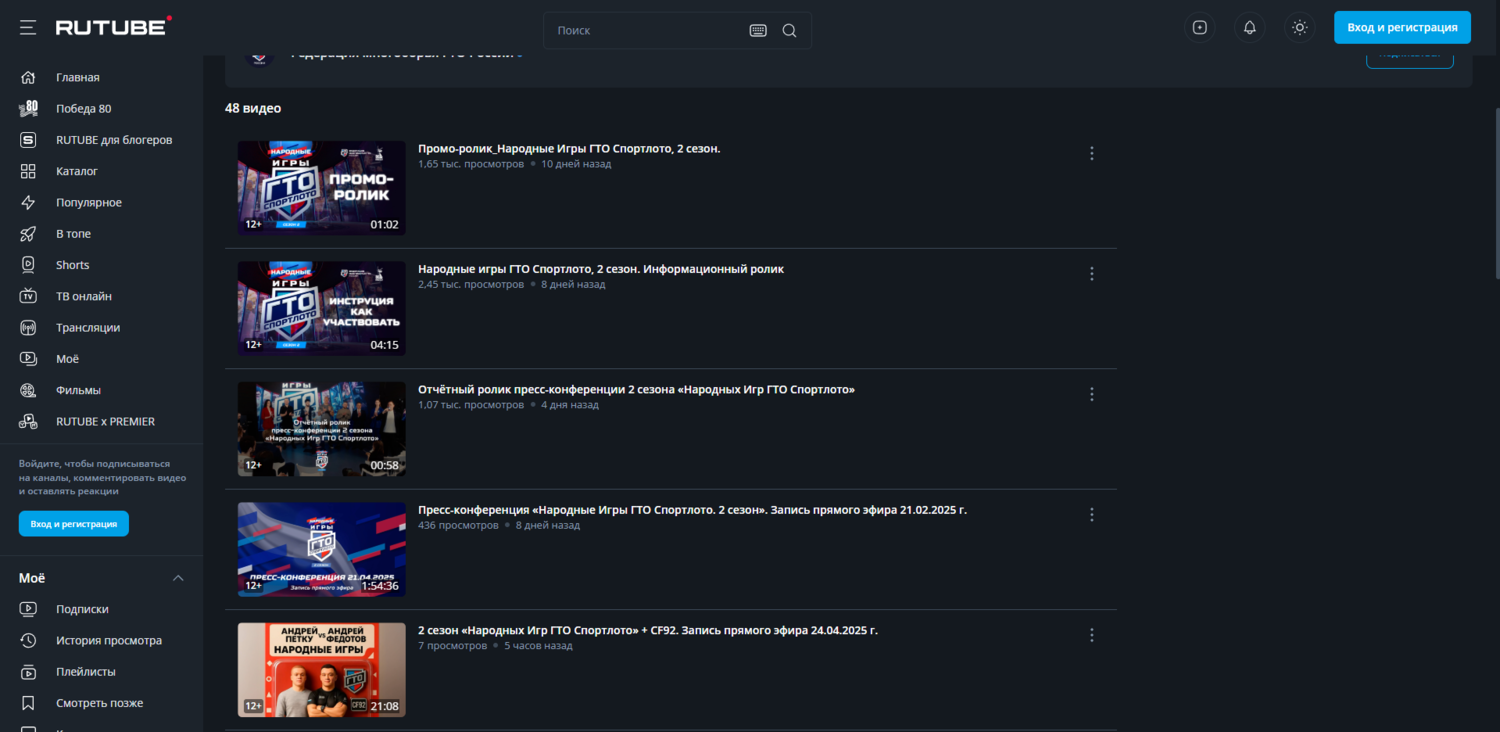Image resolution: width=1500 pixels, height=732 pixels.
Task: Open options menu for CF92 video
Action: point(1092,635)
